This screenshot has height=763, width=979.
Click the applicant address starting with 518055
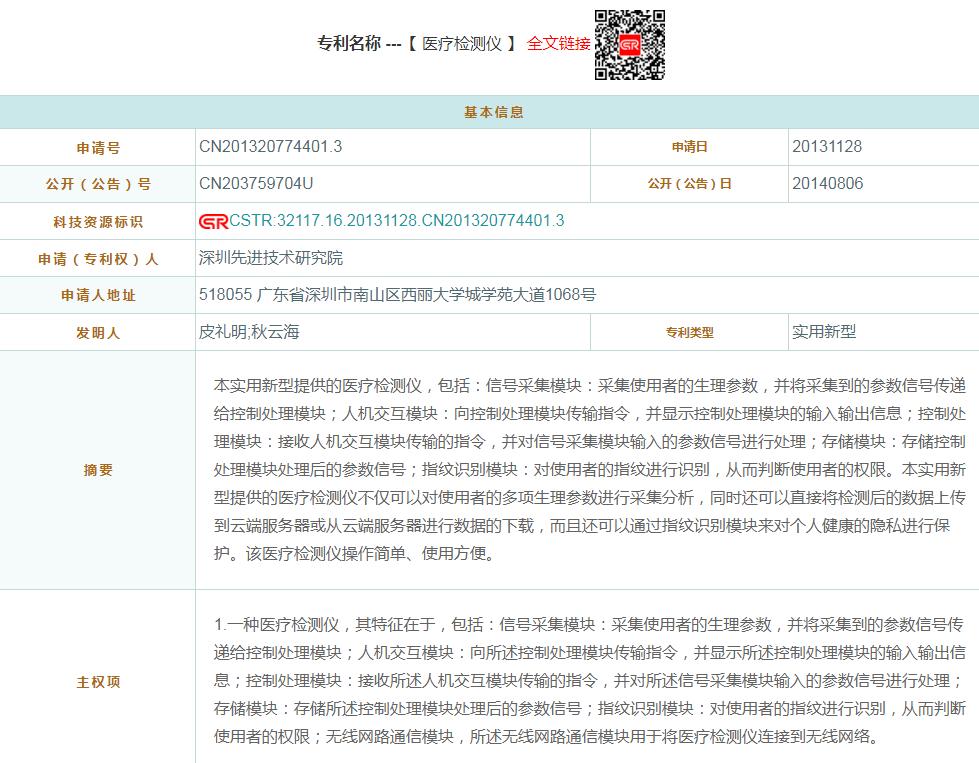pos(398,295)
